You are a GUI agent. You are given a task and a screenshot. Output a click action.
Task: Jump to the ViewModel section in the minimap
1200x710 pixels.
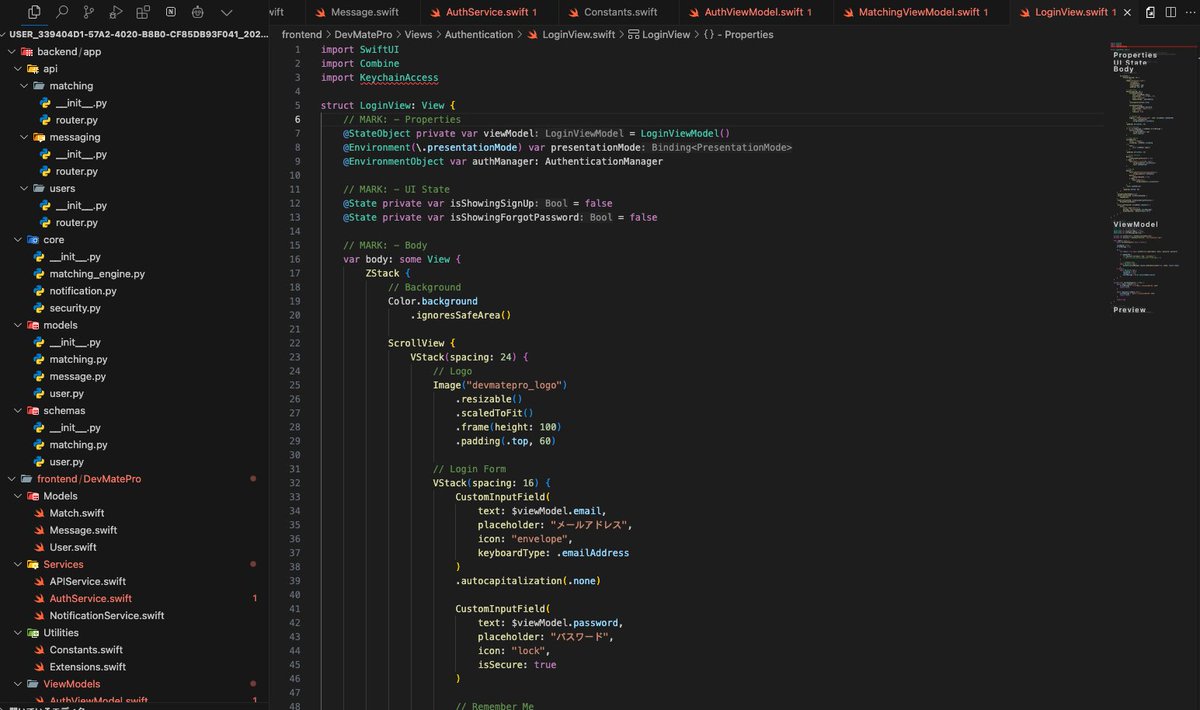1135,225
